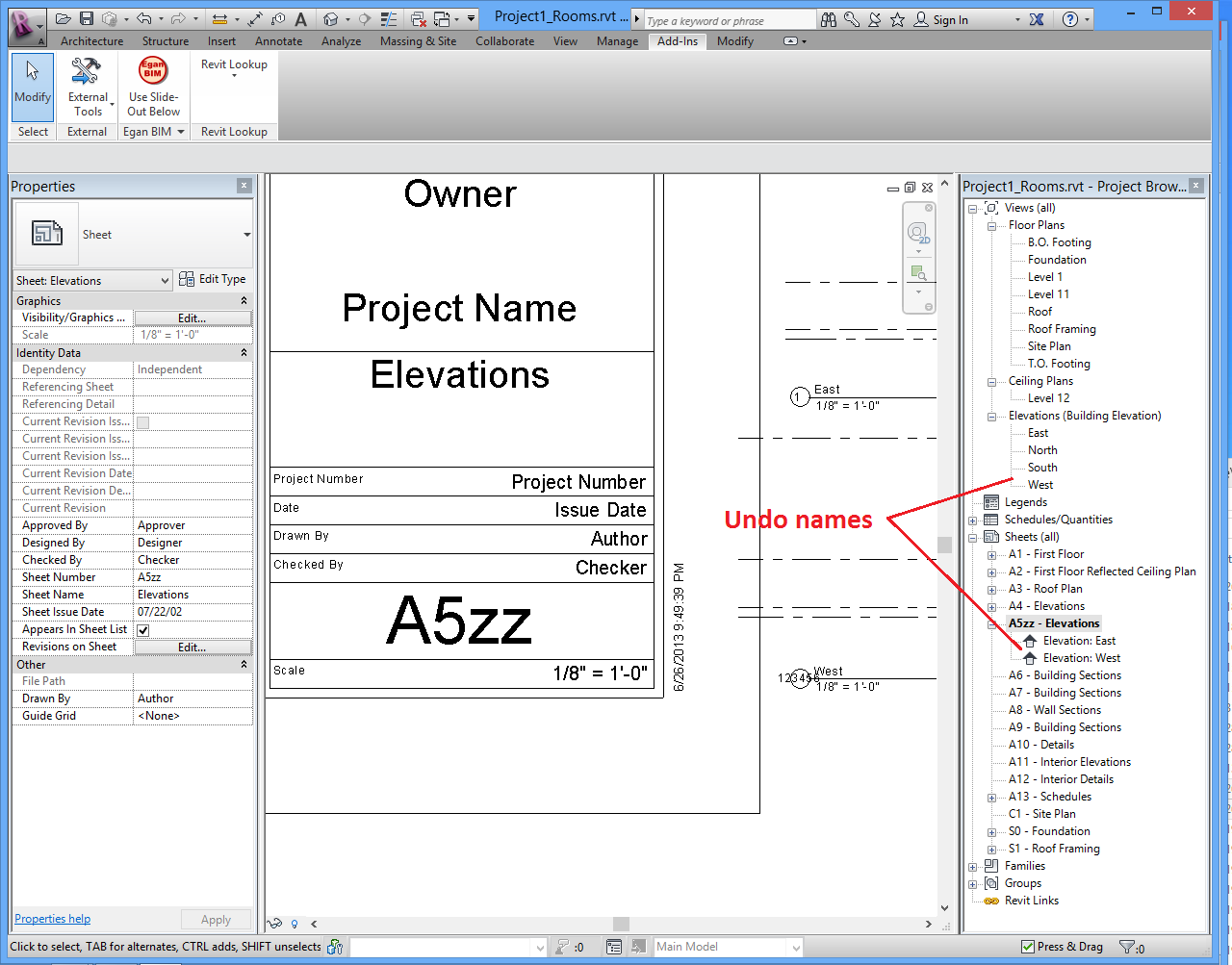Select Level 1 floor plan in browser
The width and height of the screenshot is (1232, 965).
(x=1045, y=277)
